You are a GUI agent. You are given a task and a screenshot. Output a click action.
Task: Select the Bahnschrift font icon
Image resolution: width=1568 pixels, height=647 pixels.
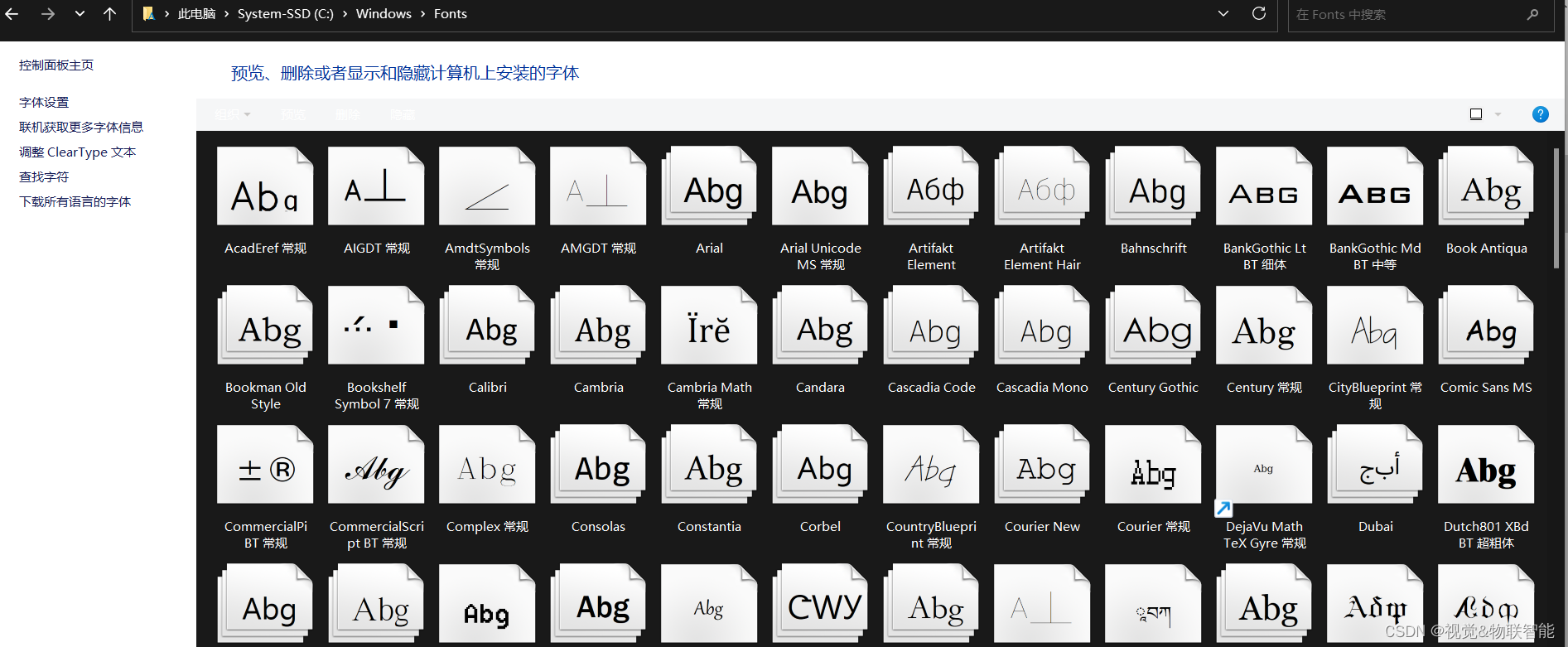tap(1153, 186)
